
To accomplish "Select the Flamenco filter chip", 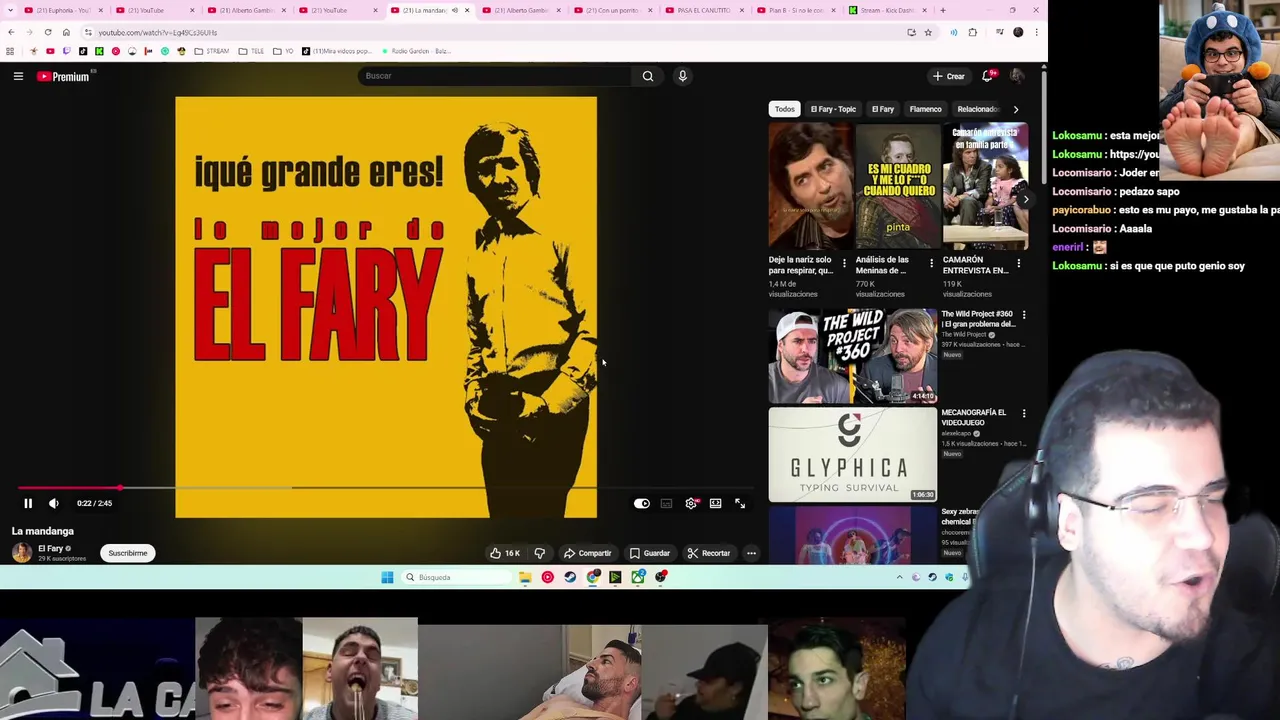I will [x=926, y=109].
